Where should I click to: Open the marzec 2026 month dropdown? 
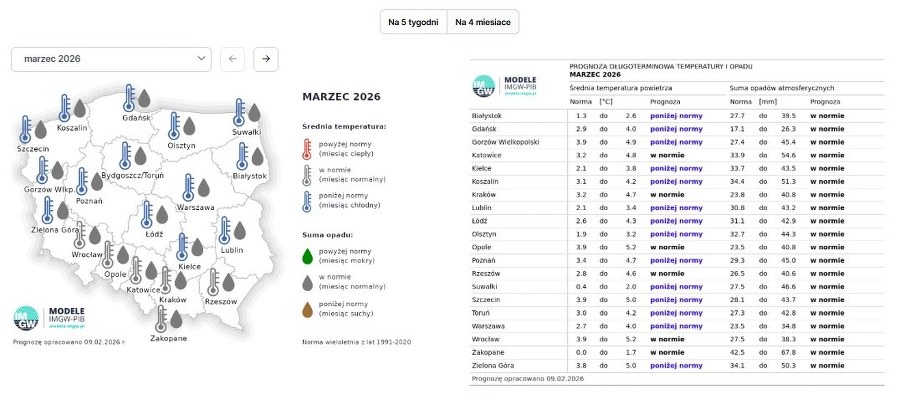pos(111,59)
